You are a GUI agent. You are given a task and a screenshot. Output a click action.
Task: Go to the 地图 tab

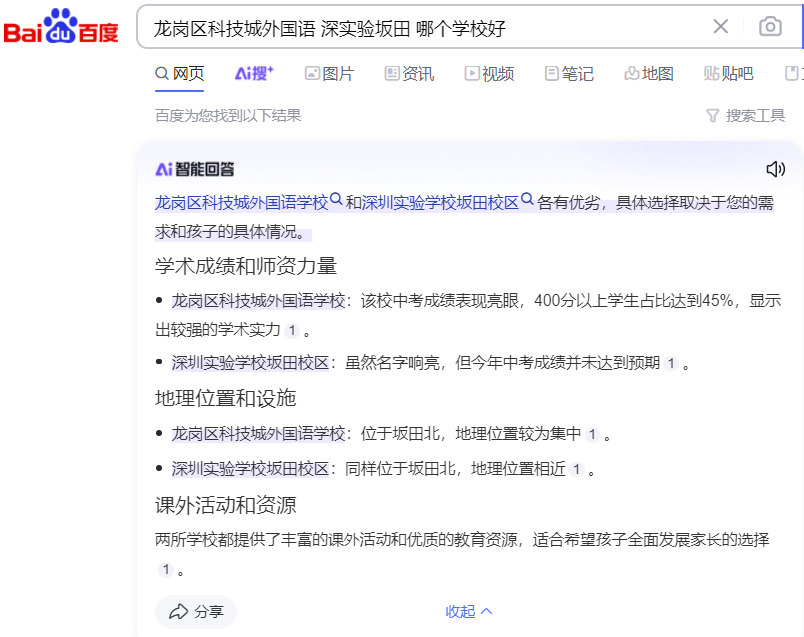point(648,73)
